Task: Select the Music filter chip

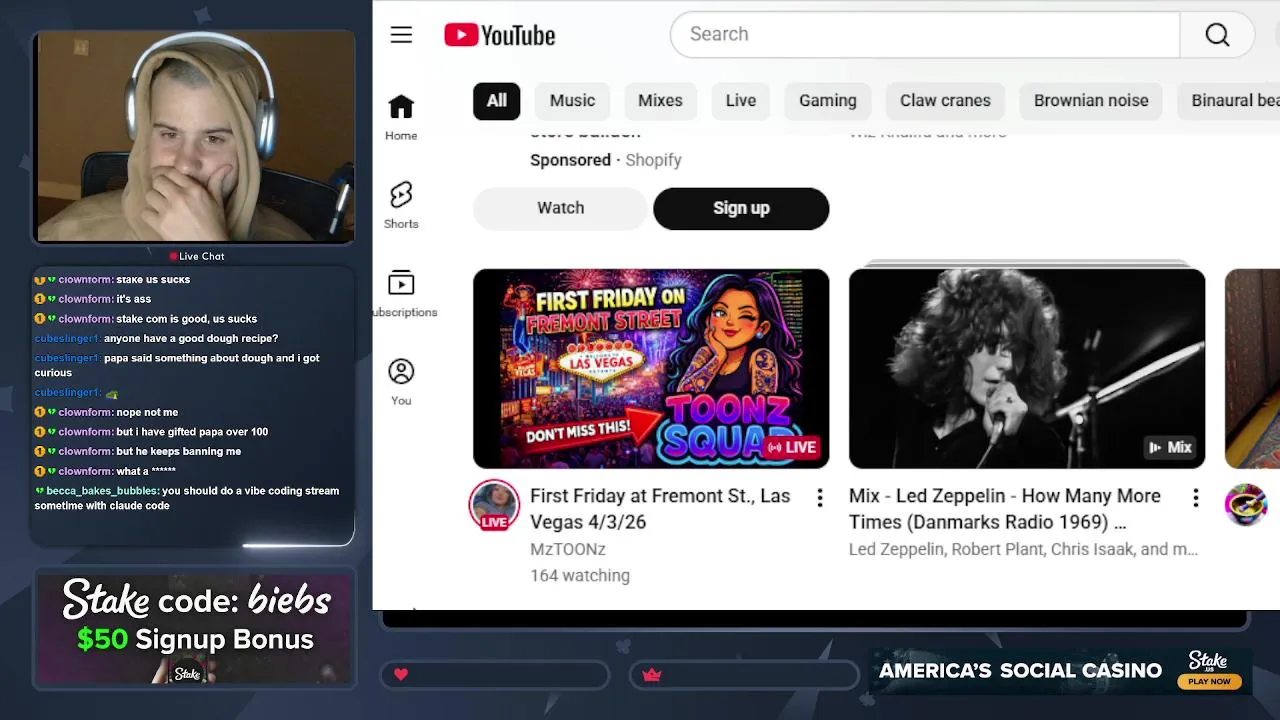Action: (572, 100)
